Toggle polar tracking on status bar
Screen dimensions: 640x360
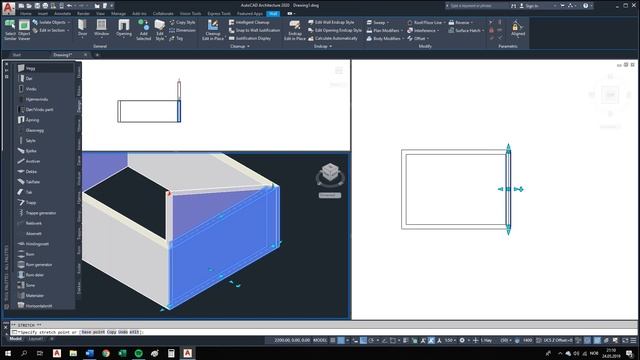point(371,340)
